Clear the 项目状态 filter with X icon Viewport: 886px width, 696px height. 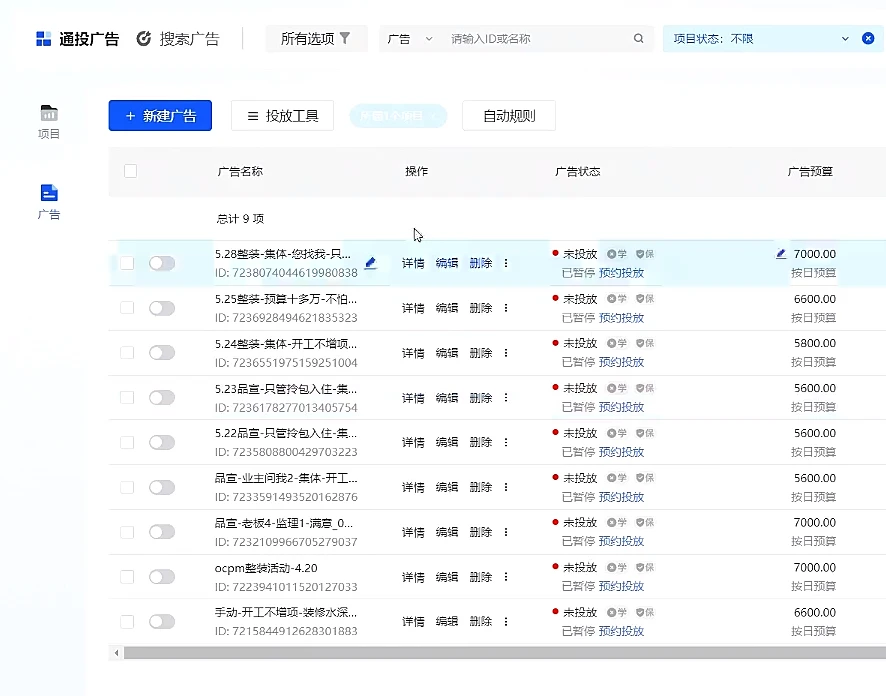868,39
